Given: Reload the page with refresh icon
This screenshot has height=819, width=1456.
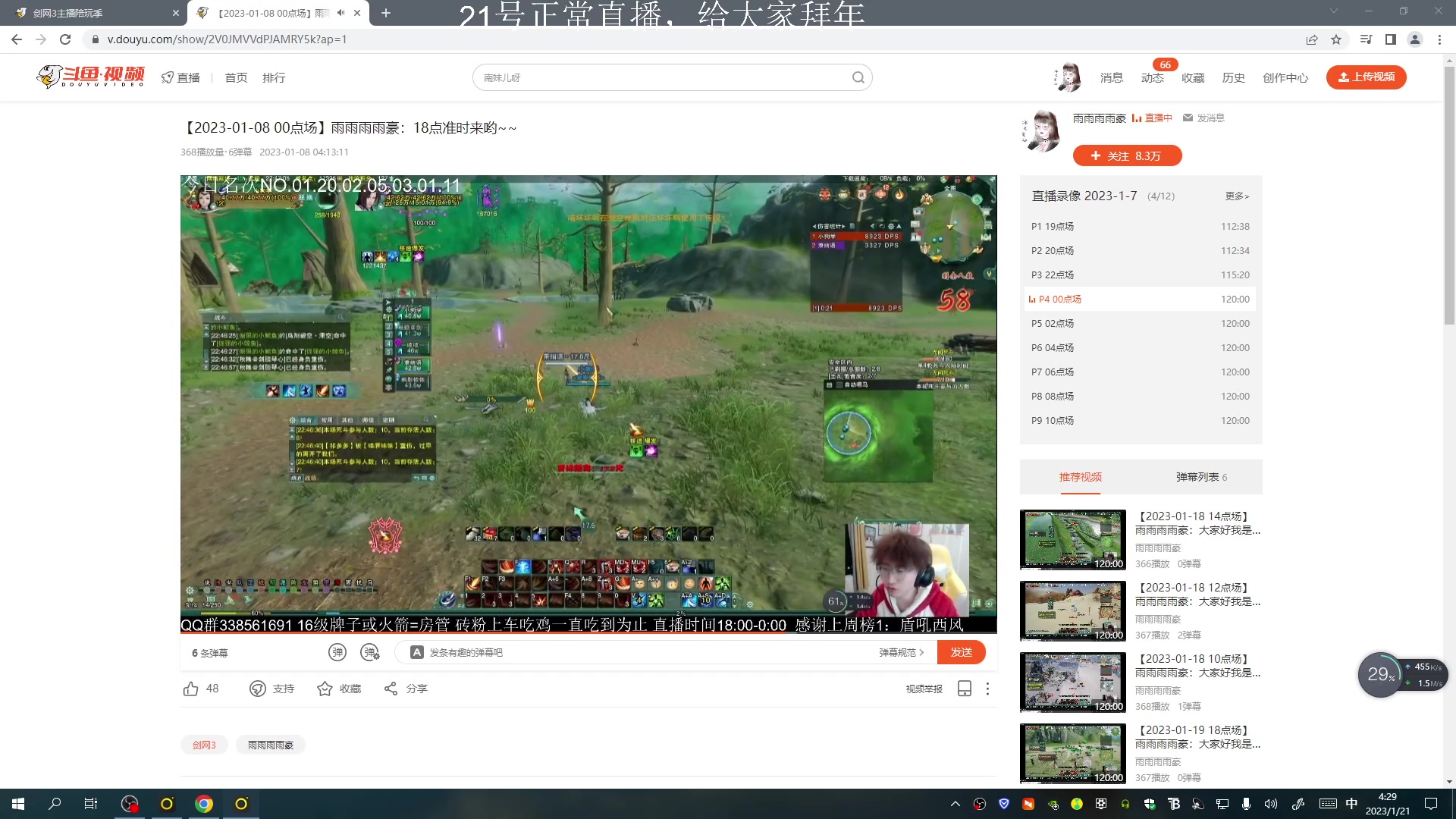Looking at the screenshot, I should [65, 39].
